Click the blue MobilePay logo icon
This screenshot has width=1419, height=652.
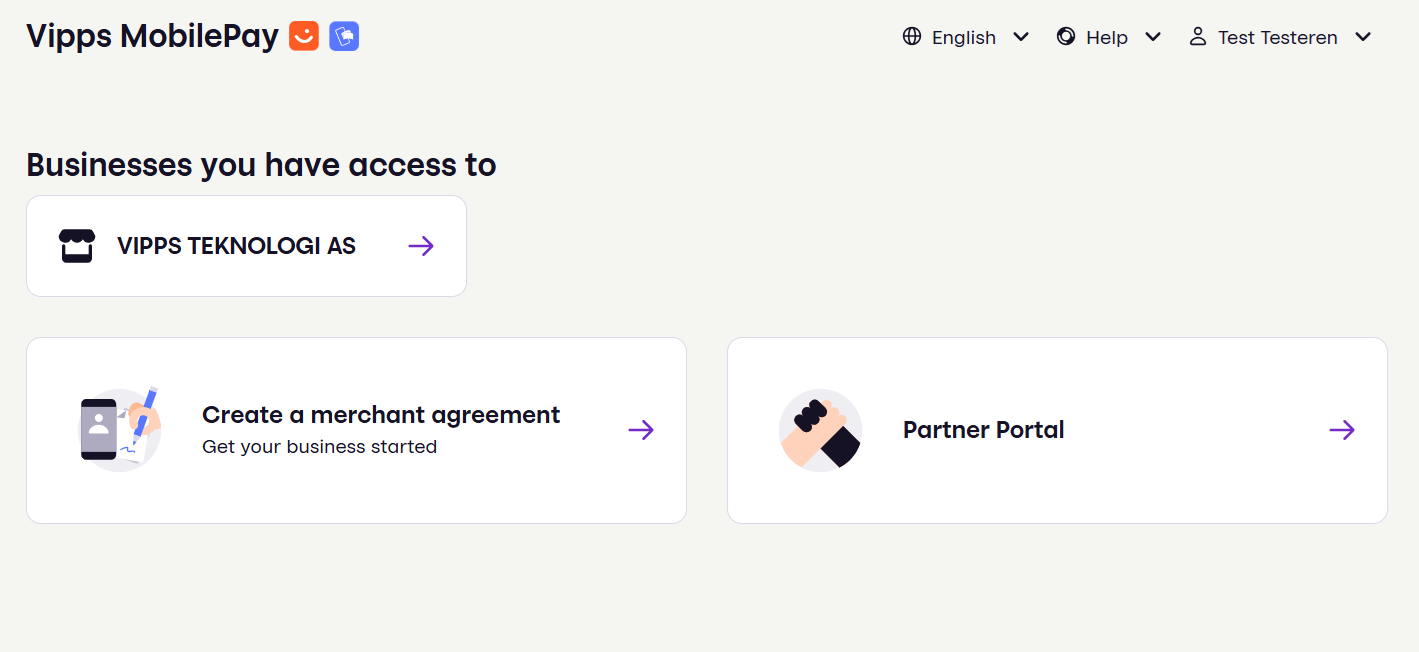(x=344, y=37)
